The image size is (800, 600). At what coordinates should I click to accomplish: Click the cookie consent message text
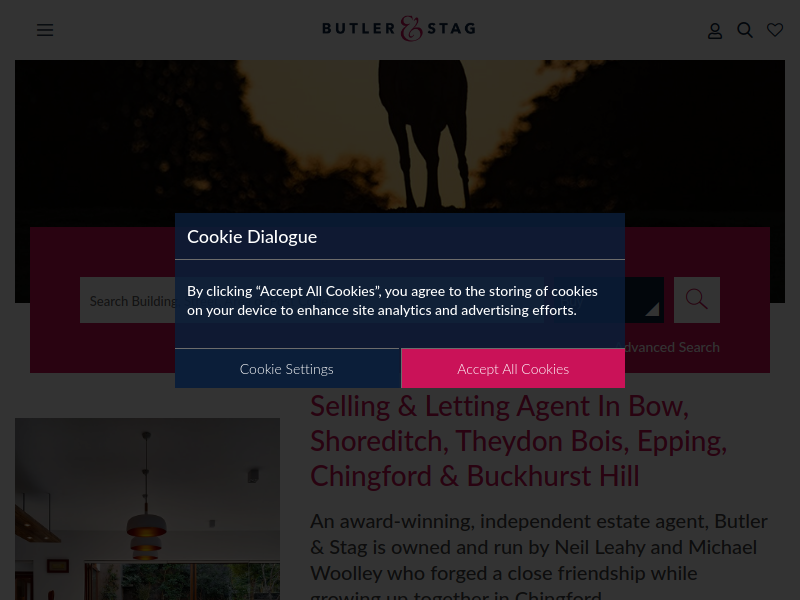[392, 301]
